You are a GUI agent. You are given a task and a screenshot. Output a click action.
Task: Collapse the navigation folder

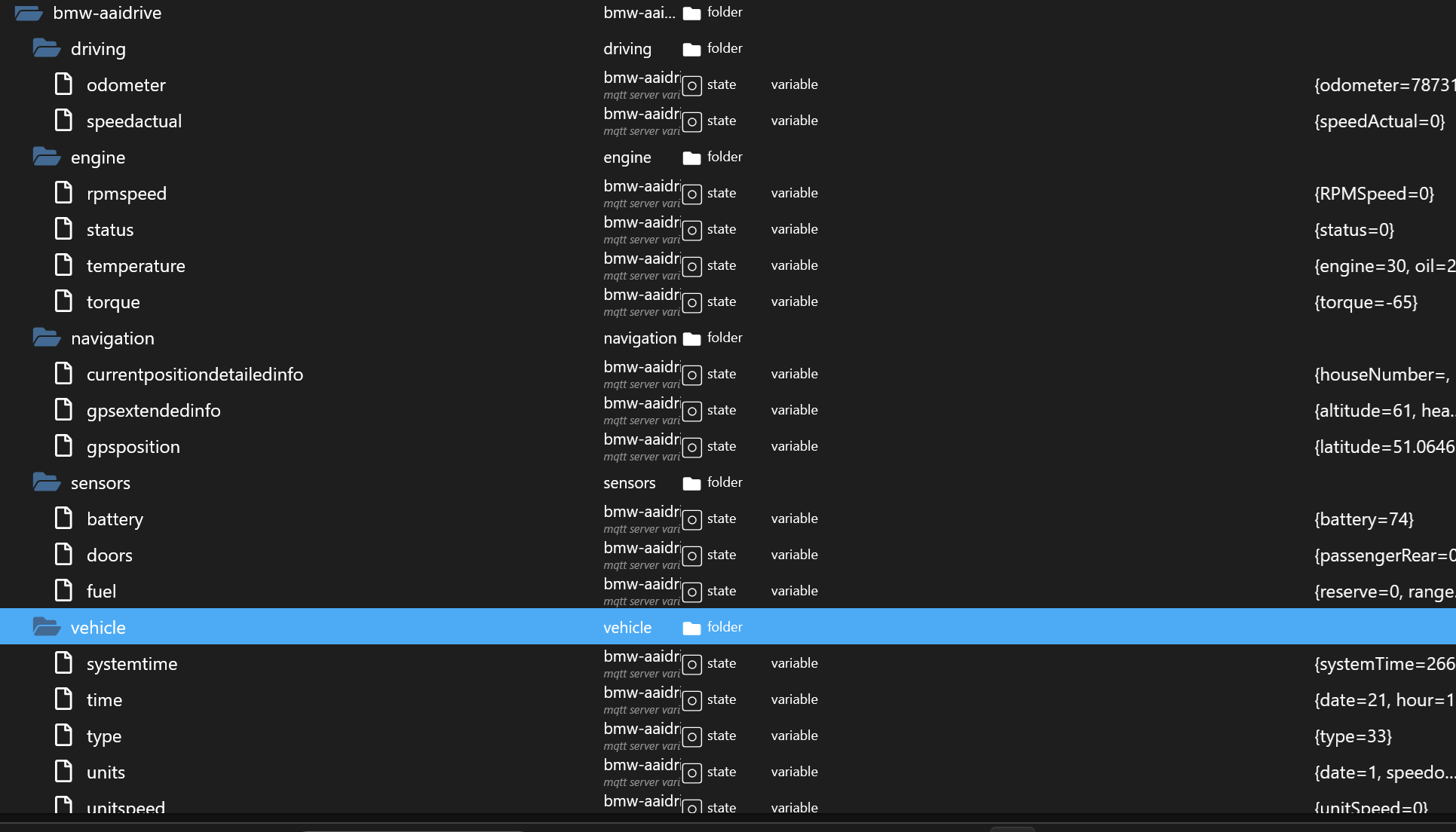click(46, 338)
